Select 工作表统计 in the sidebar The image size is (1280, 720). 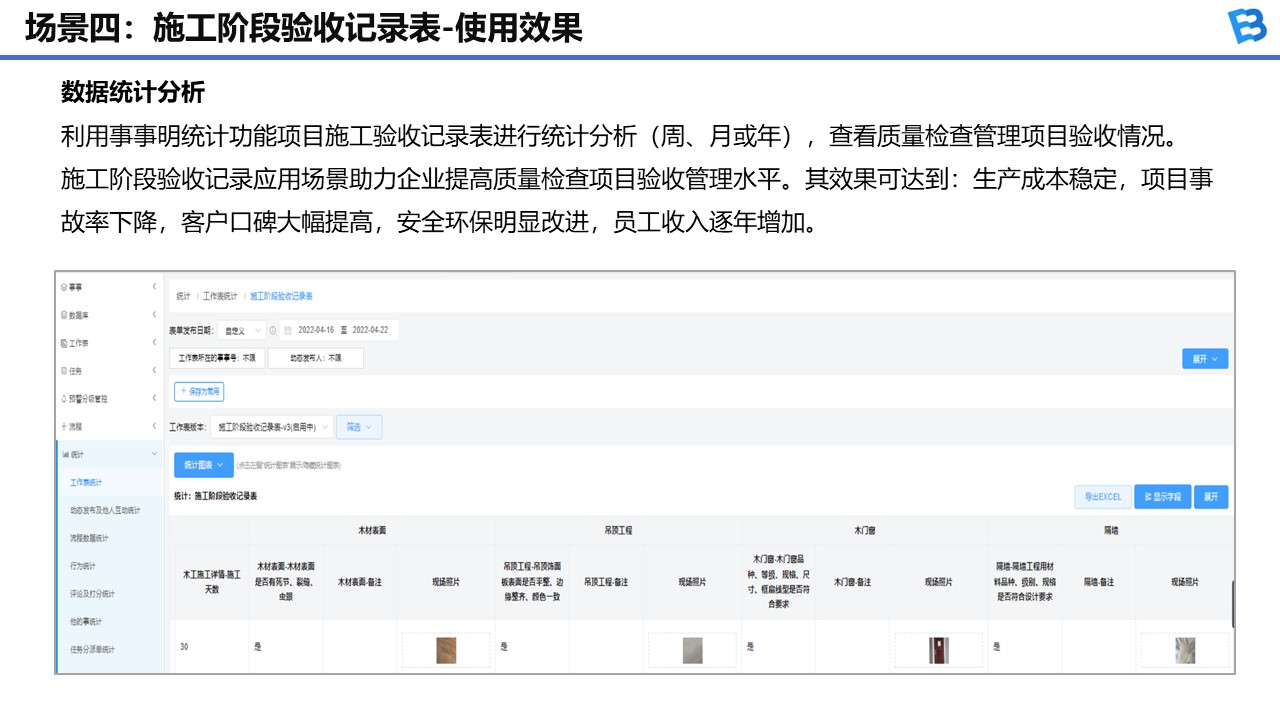point(86,482)
